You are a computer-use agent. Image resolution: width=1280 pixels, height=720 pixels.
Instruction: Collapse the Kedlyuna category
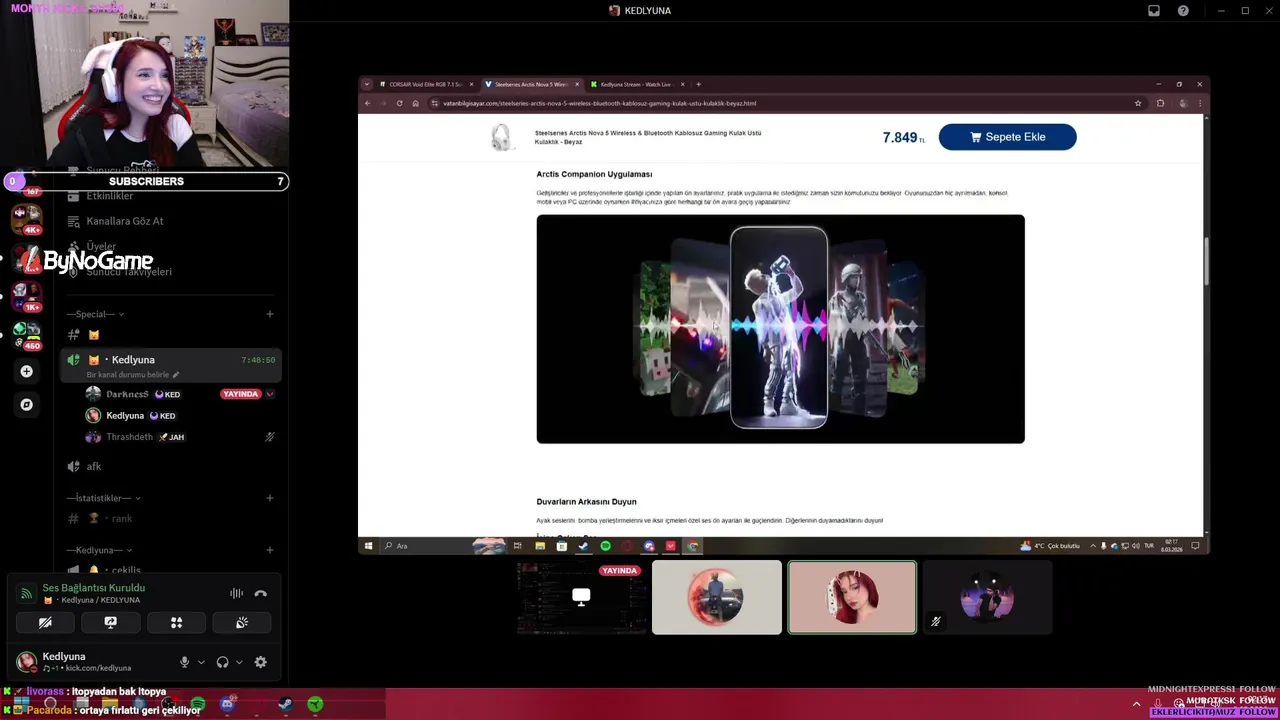(99, 550)
